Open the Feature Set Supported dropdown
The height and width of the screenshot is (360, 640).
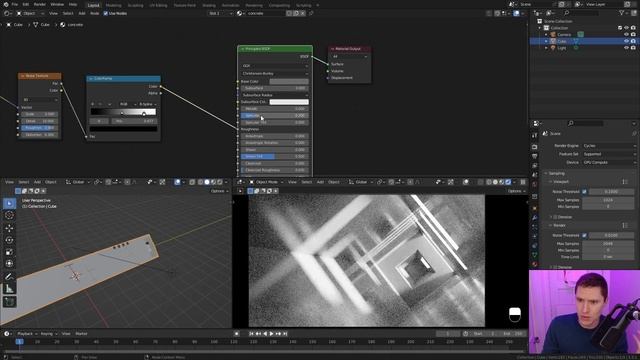pos(609,154)
